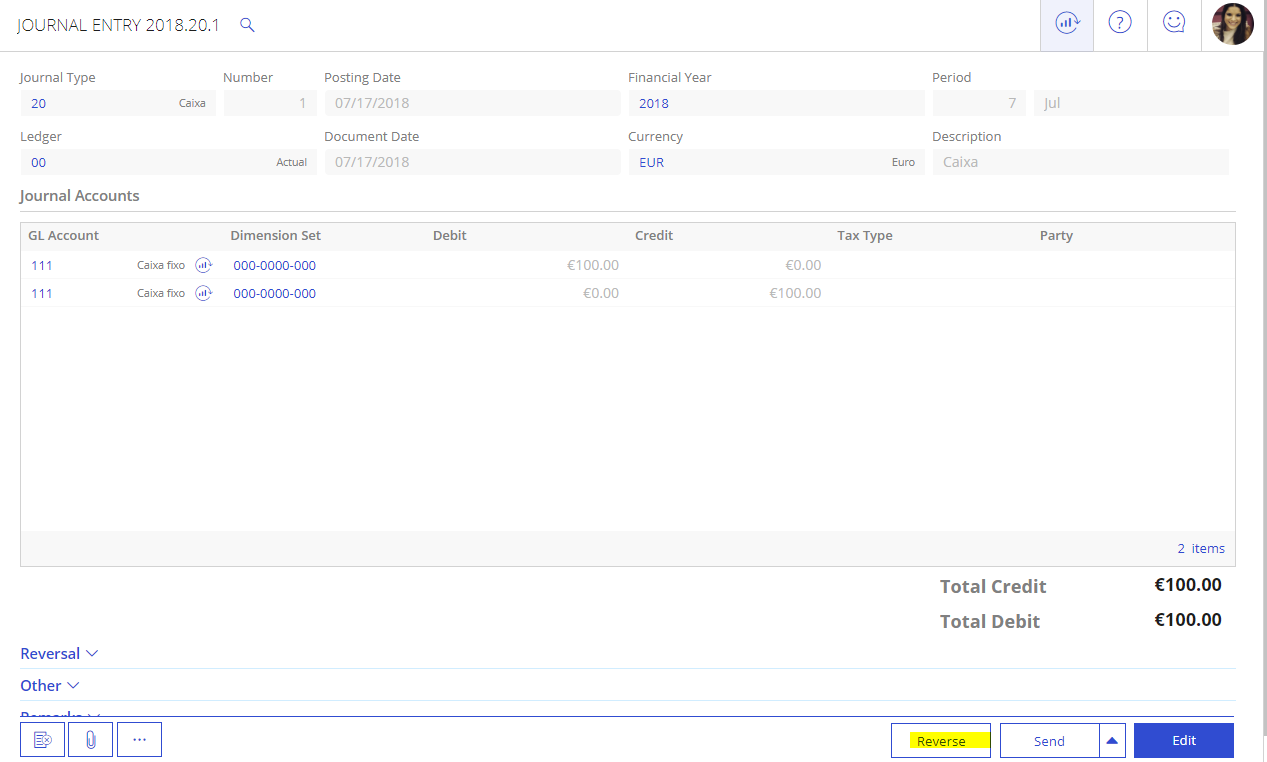Open dimension set 000-0000-000 in the credit row
The width and height of the screenshot is (1267, 762).
tap(275, 293)
